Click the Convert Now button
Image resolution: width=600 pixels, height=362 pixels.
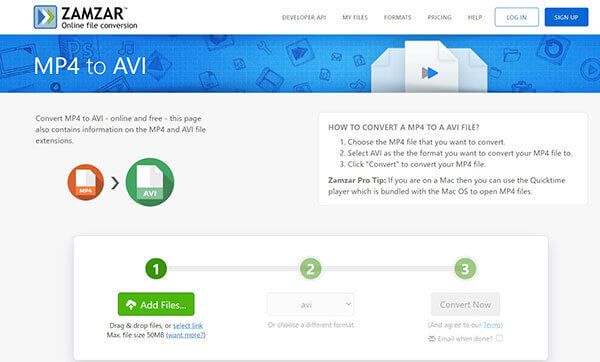[465, 305]
